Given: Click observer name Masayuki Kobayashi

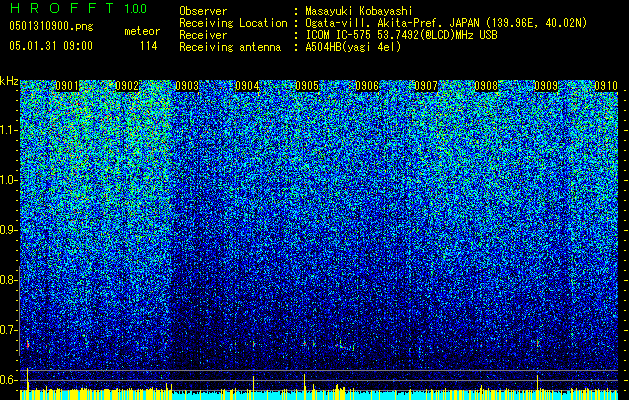Looking at the screenshot, I should (359, 11).
